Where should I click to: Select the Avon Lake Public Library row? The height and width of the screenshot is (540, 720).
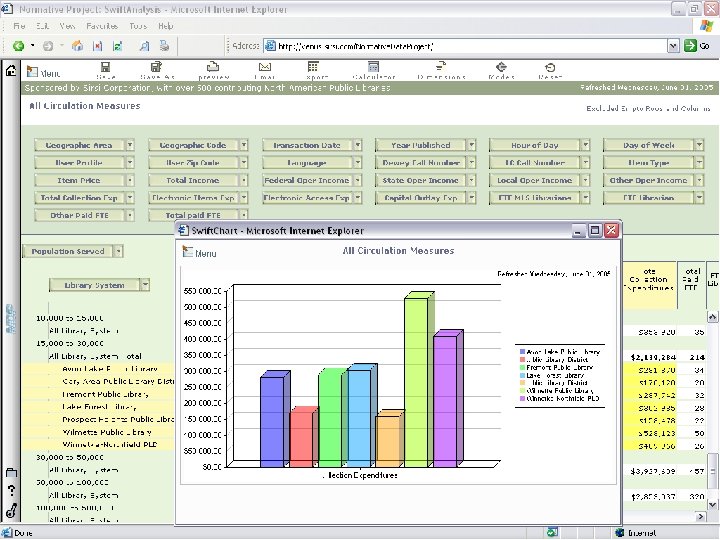[110, 369]
